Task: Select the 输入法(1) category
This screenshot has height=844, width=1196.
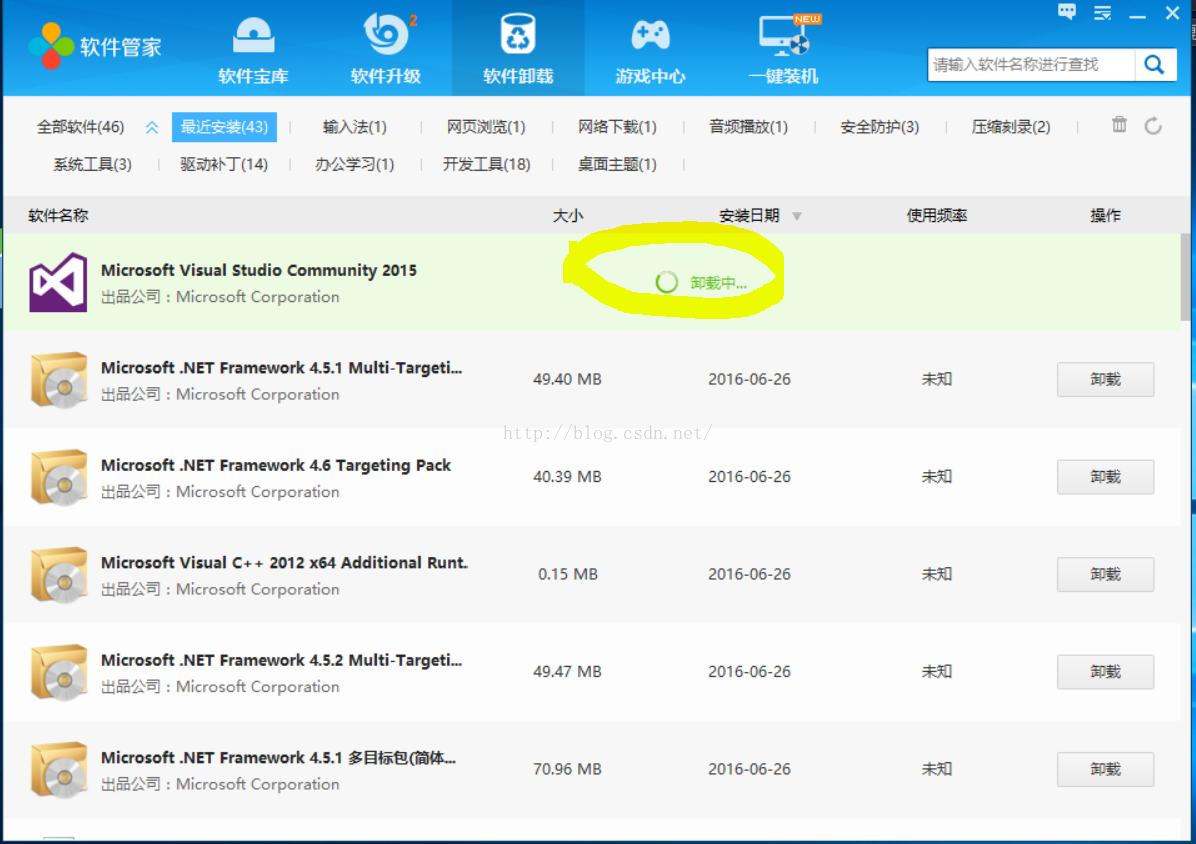Action: click(x=355, y=127)
